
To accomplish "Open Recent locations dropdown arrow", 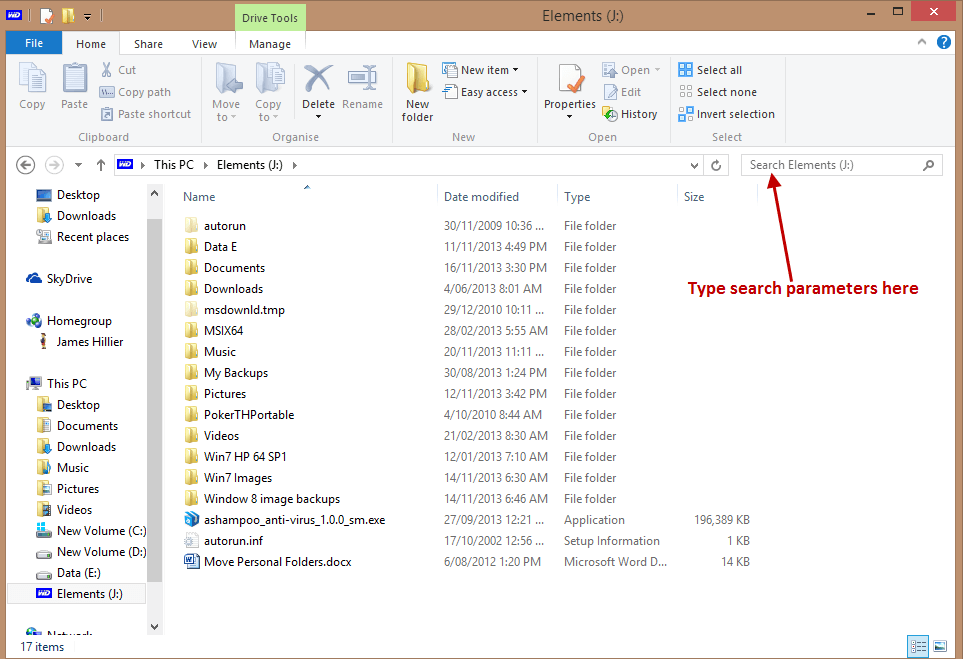I will 78,165.
